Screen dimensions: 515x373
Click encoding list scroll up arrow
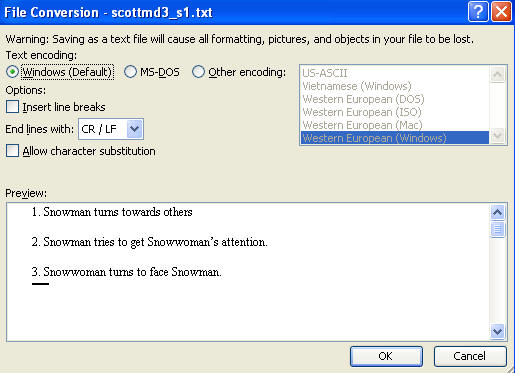click(497, 75)
